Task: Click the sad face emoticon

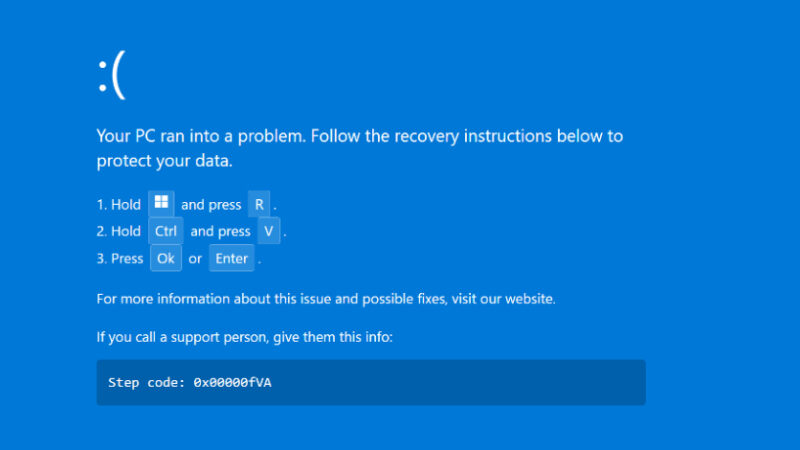Action: coord(111,77)
